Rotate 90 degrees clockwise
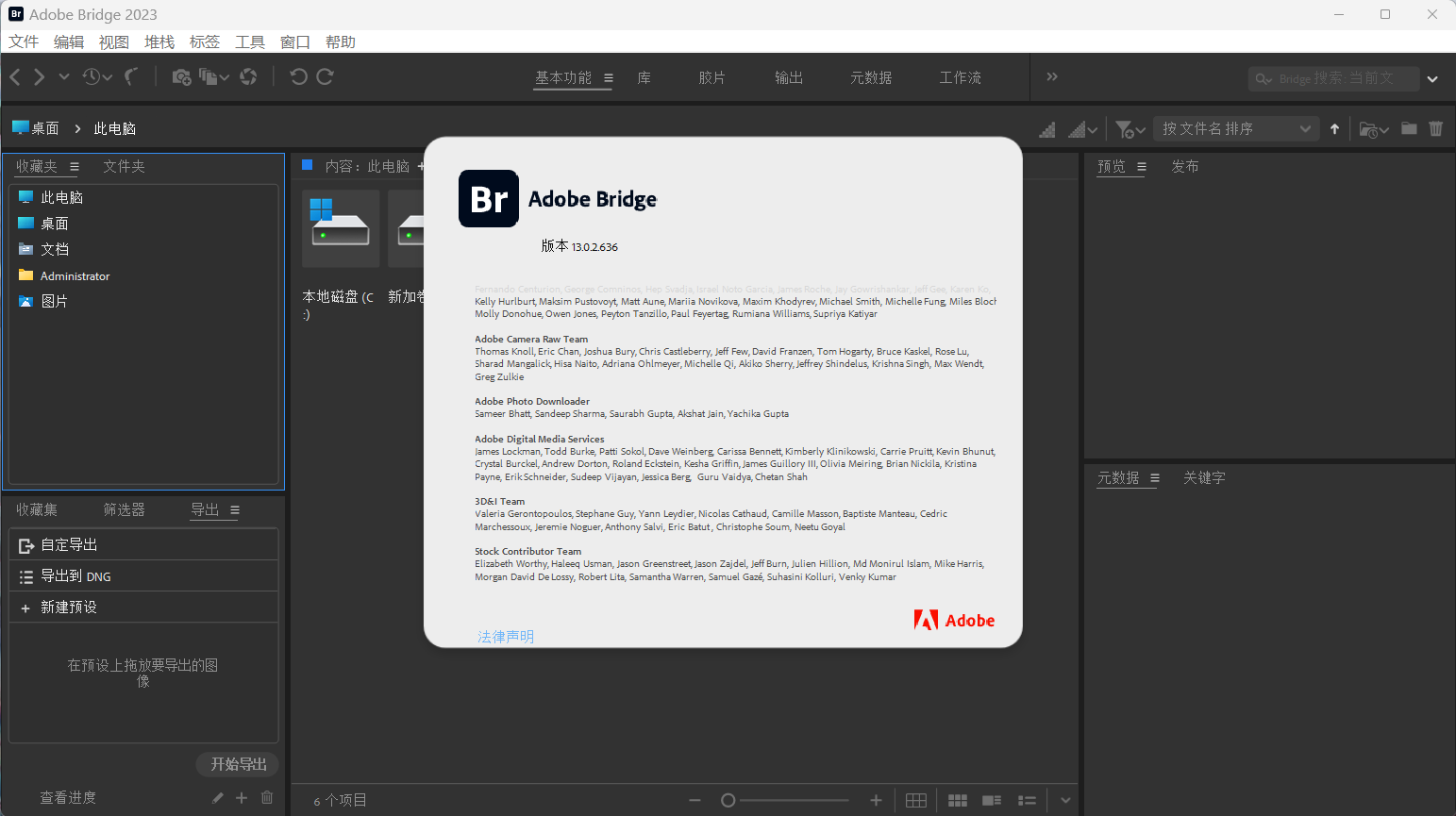The height and width of the screenshot is (816, 1456). pyautogui.click(x=325, y=77)
